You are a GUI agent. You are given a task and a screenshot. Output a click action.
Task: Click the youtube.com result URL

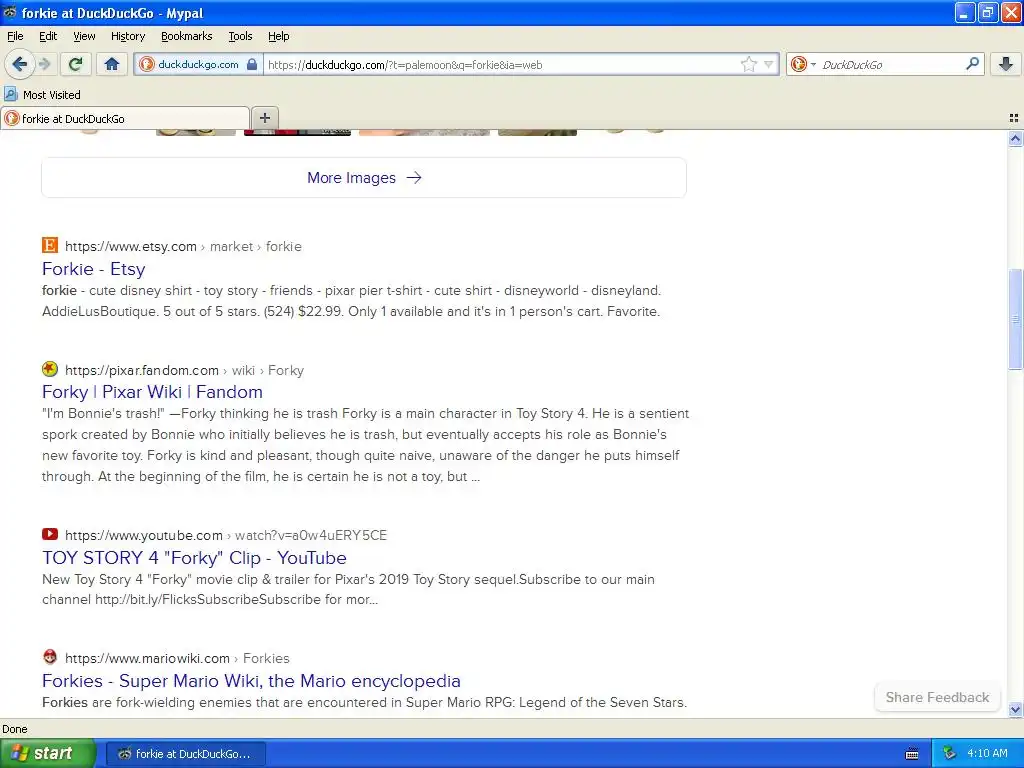click(226, 536)
